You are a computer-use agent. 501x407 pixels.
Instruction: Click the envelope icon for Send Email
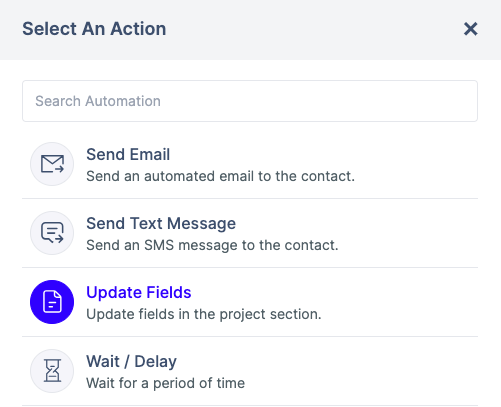[52, 164]
